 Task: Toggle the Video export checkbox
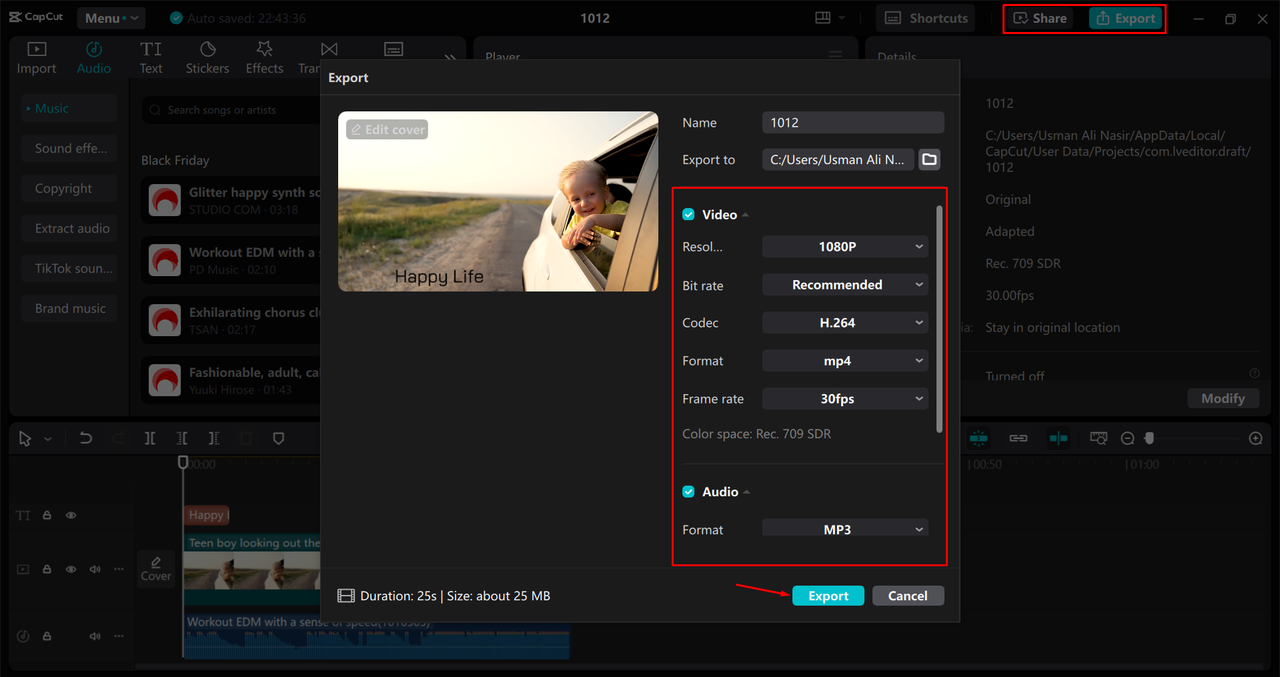[688, 215]
